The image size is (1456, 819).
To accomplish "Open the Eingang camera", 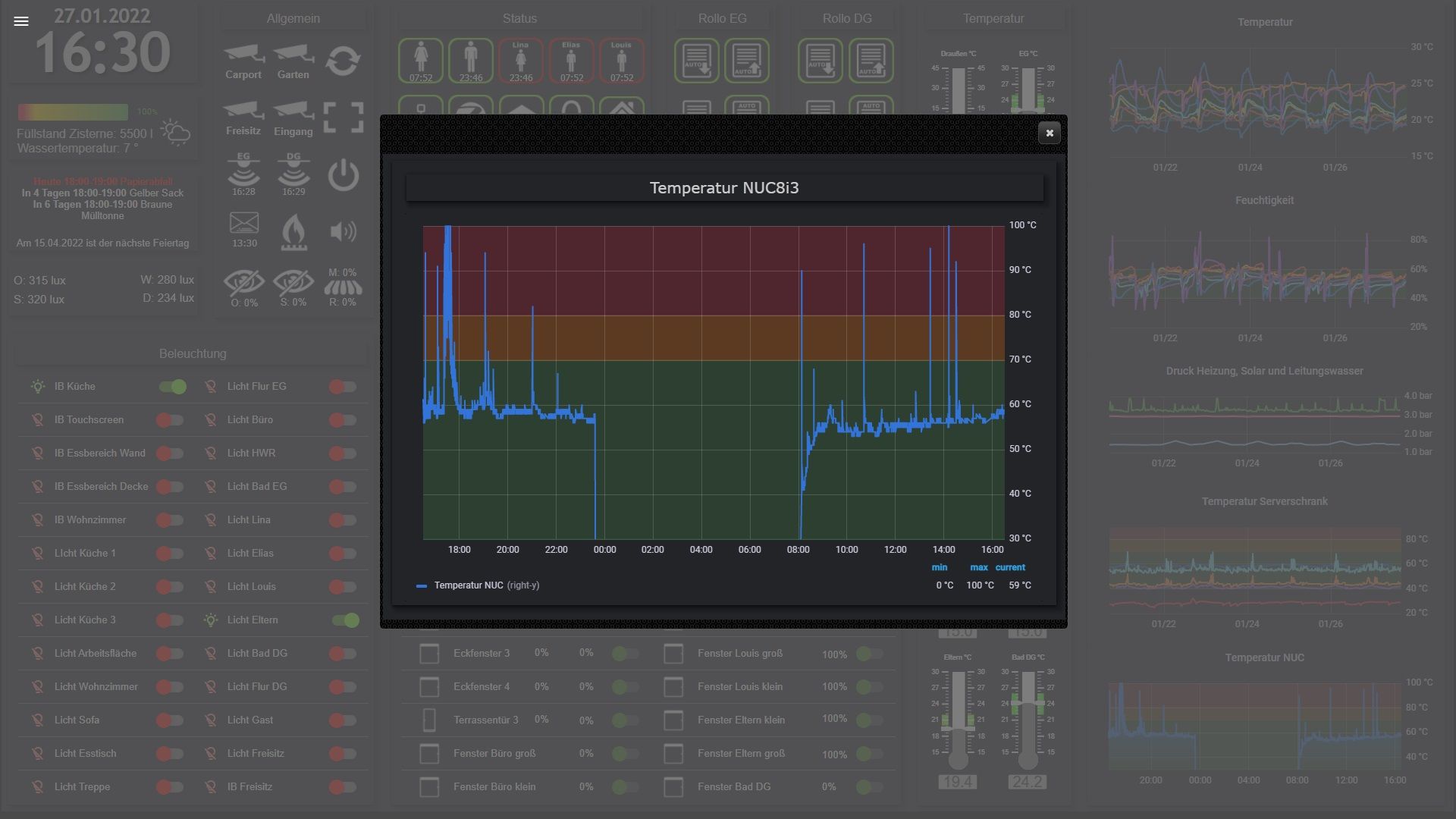I will pos(293,111).
